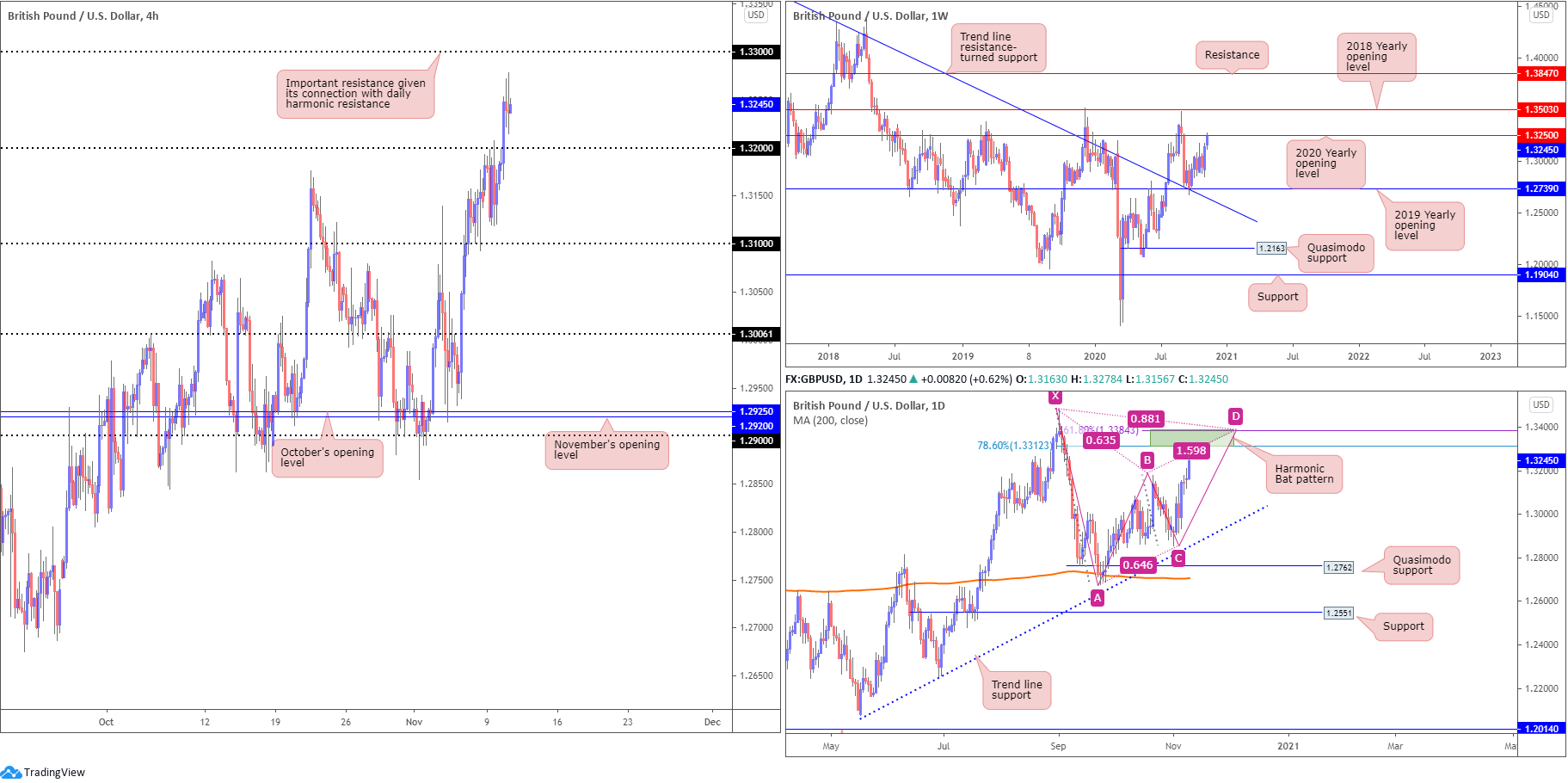Click the green up arrow in daily header
This screenshot has height=783, width=1568.
913,379
